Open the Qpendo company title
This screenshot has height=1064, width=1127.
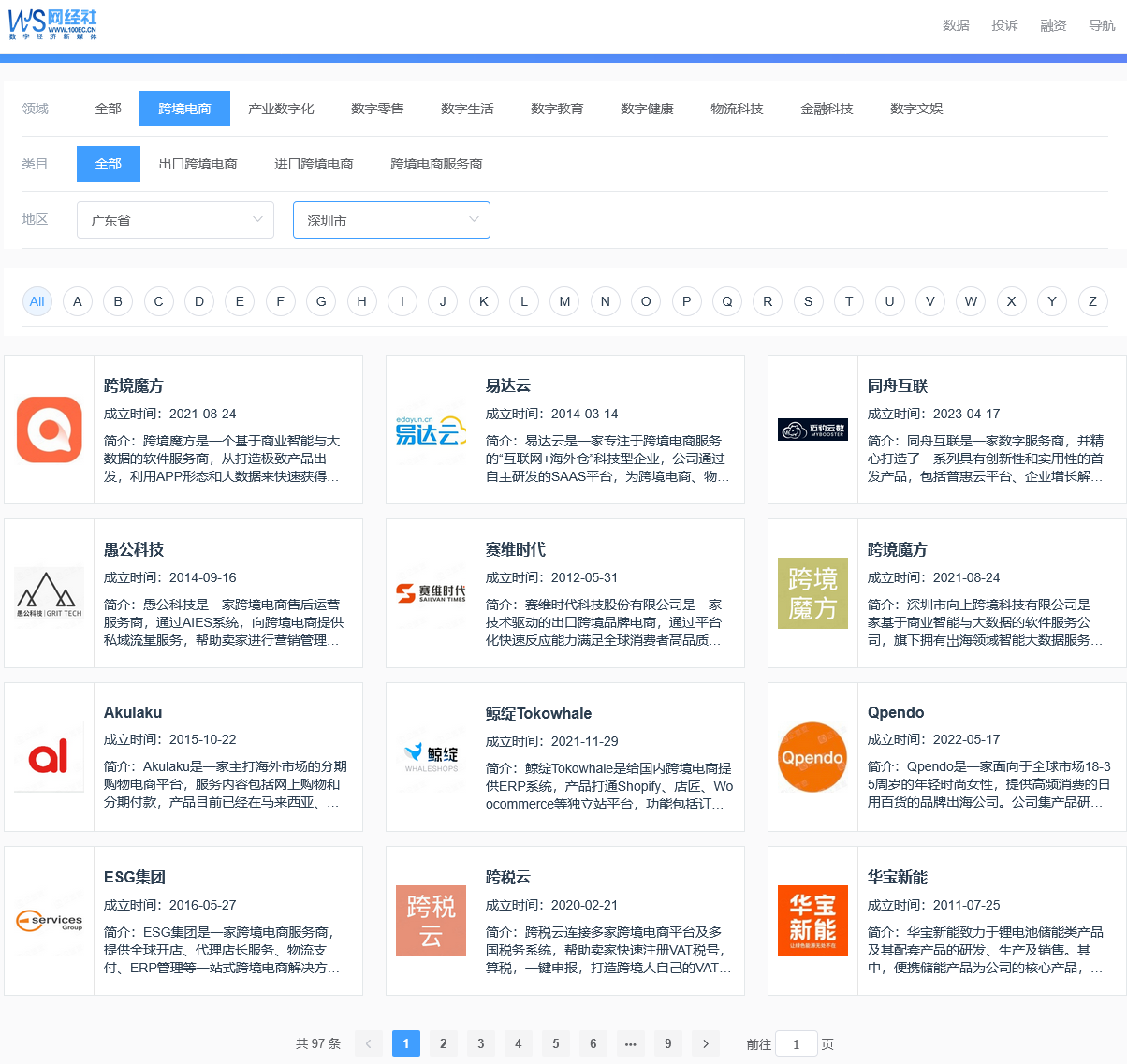896,712
